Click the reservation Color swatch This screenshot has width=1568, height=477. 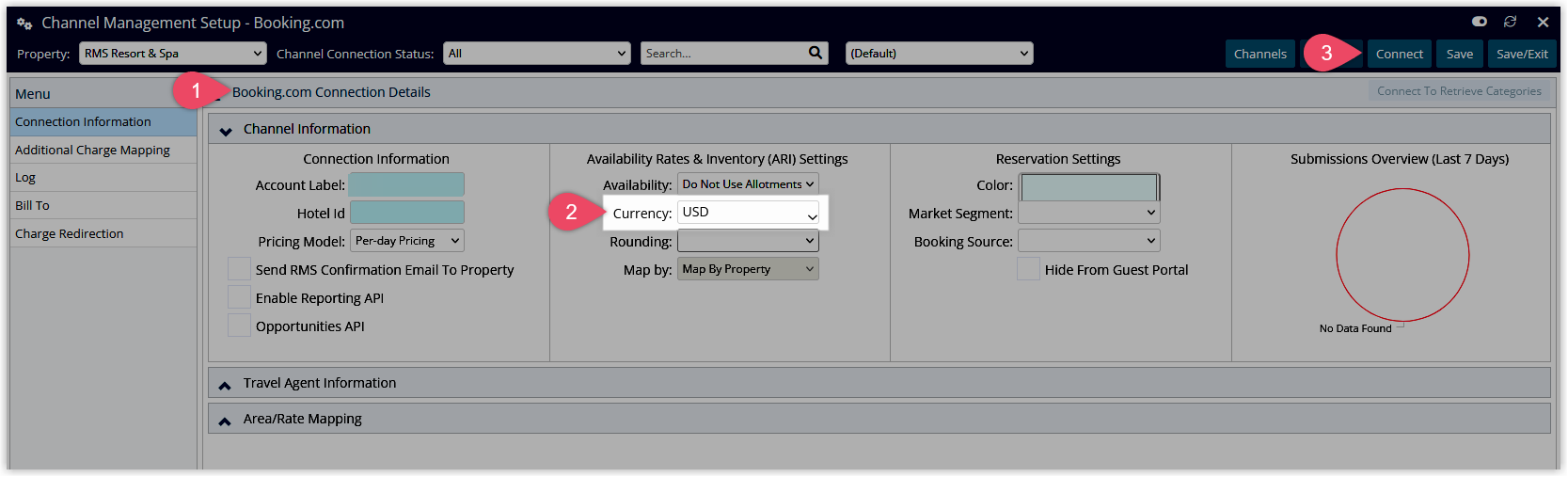coord(1089,186)
